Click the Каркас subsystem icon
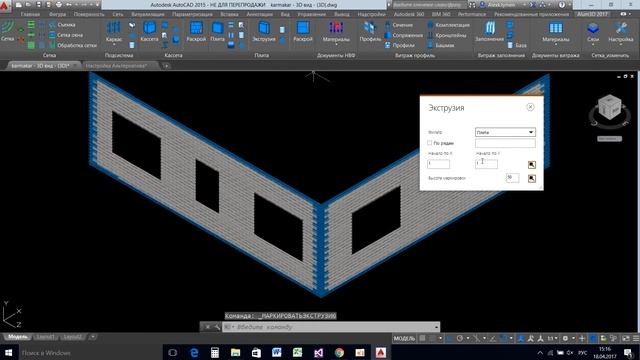This screenshot has height=360, width=640. tap(113, 28)
